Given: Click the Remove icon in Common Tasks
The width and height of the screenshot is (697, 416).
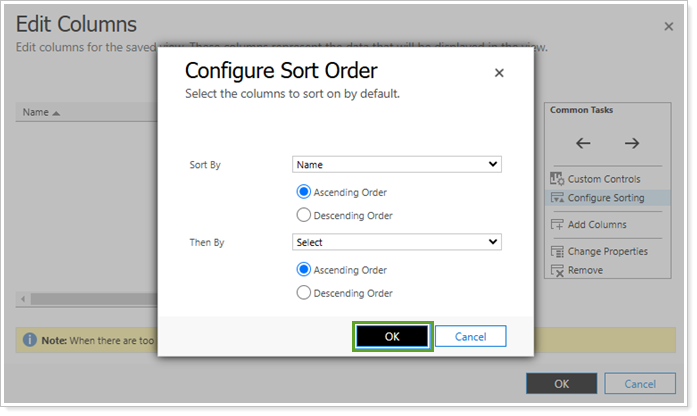Looking at the screenshot, I should tap(558, 270).
